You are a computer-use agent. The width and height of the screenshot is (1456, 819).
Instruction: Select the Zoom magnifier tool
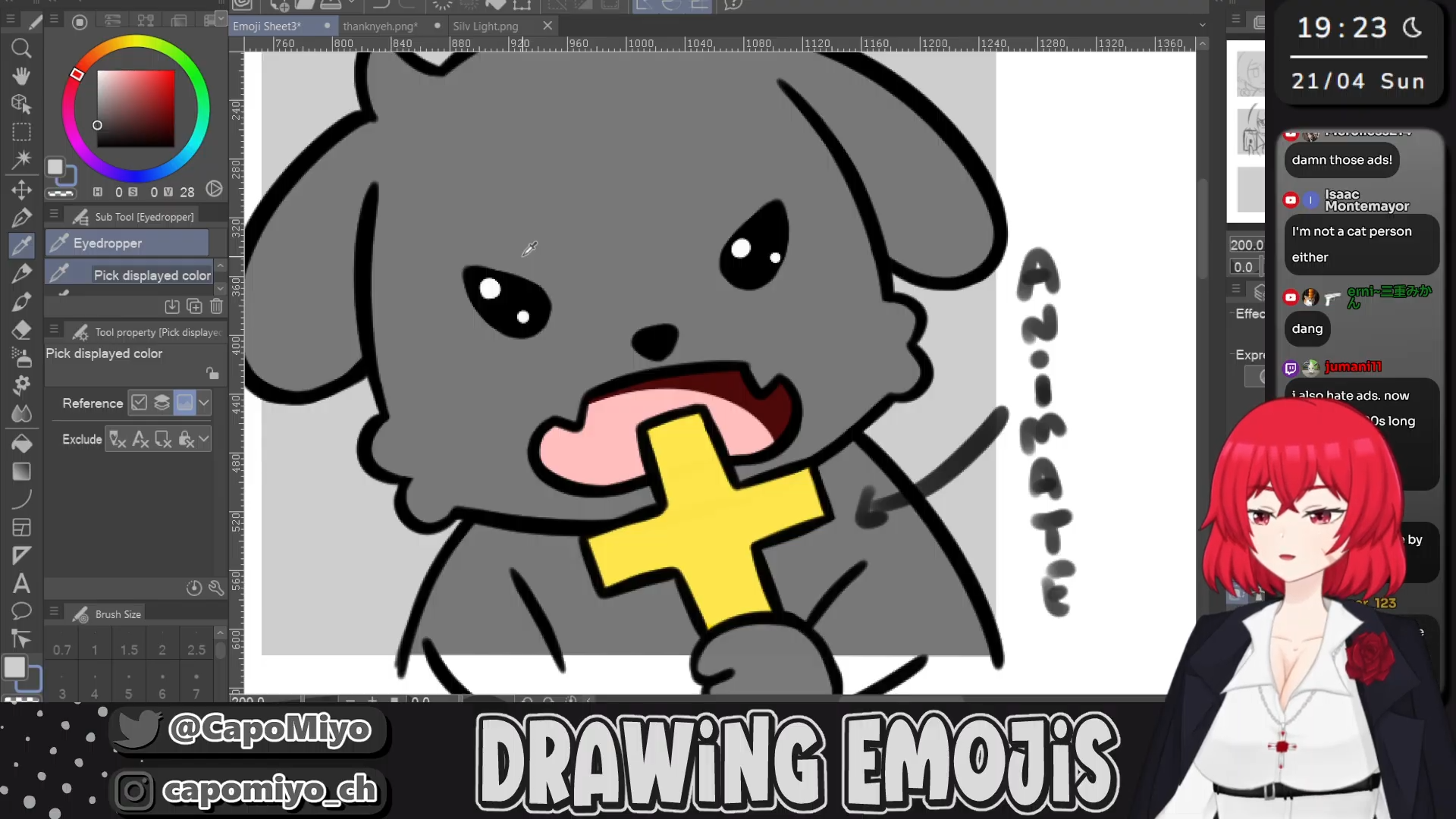click(x=21, y=49)
